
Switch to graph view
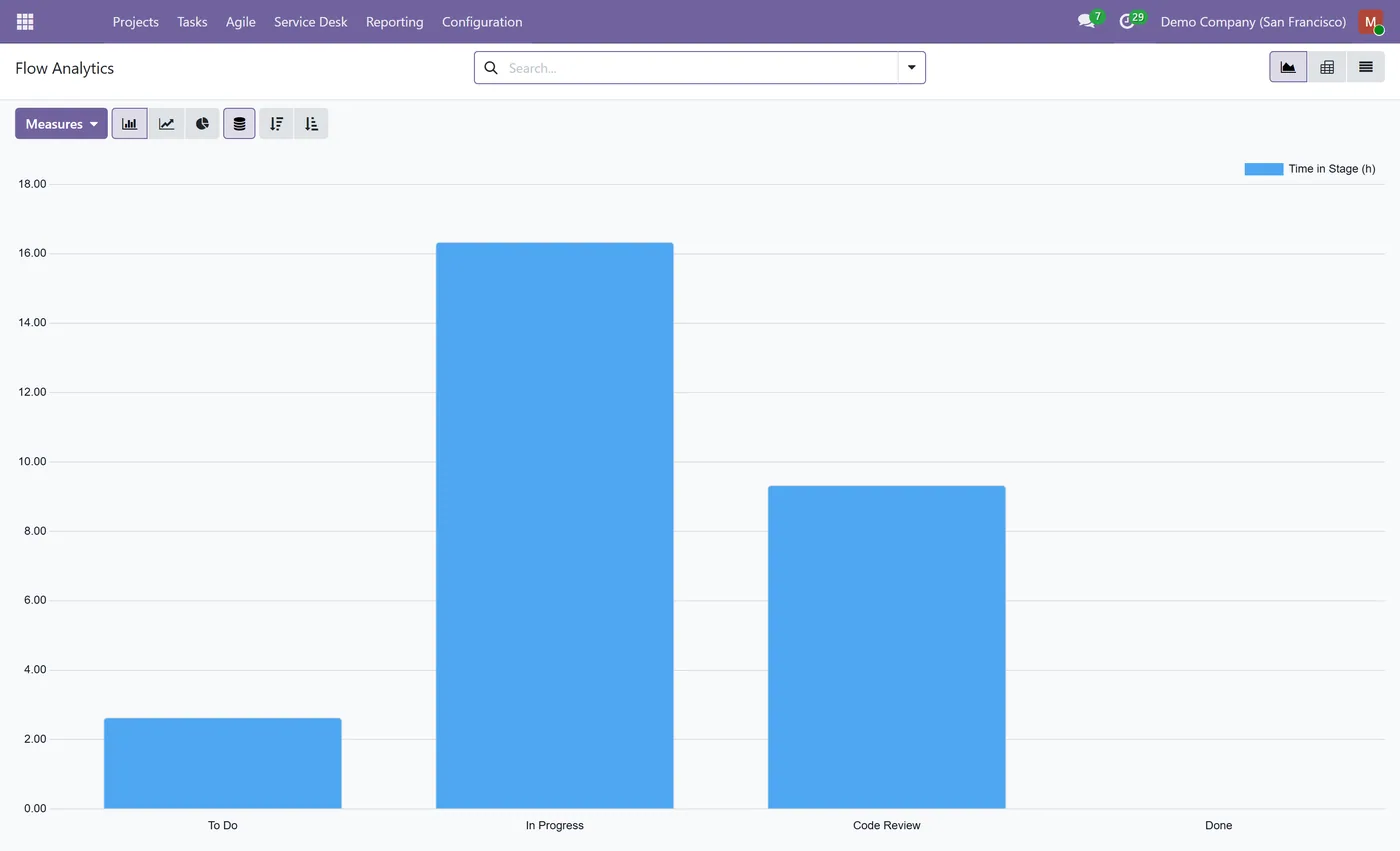click(1288, 67)
